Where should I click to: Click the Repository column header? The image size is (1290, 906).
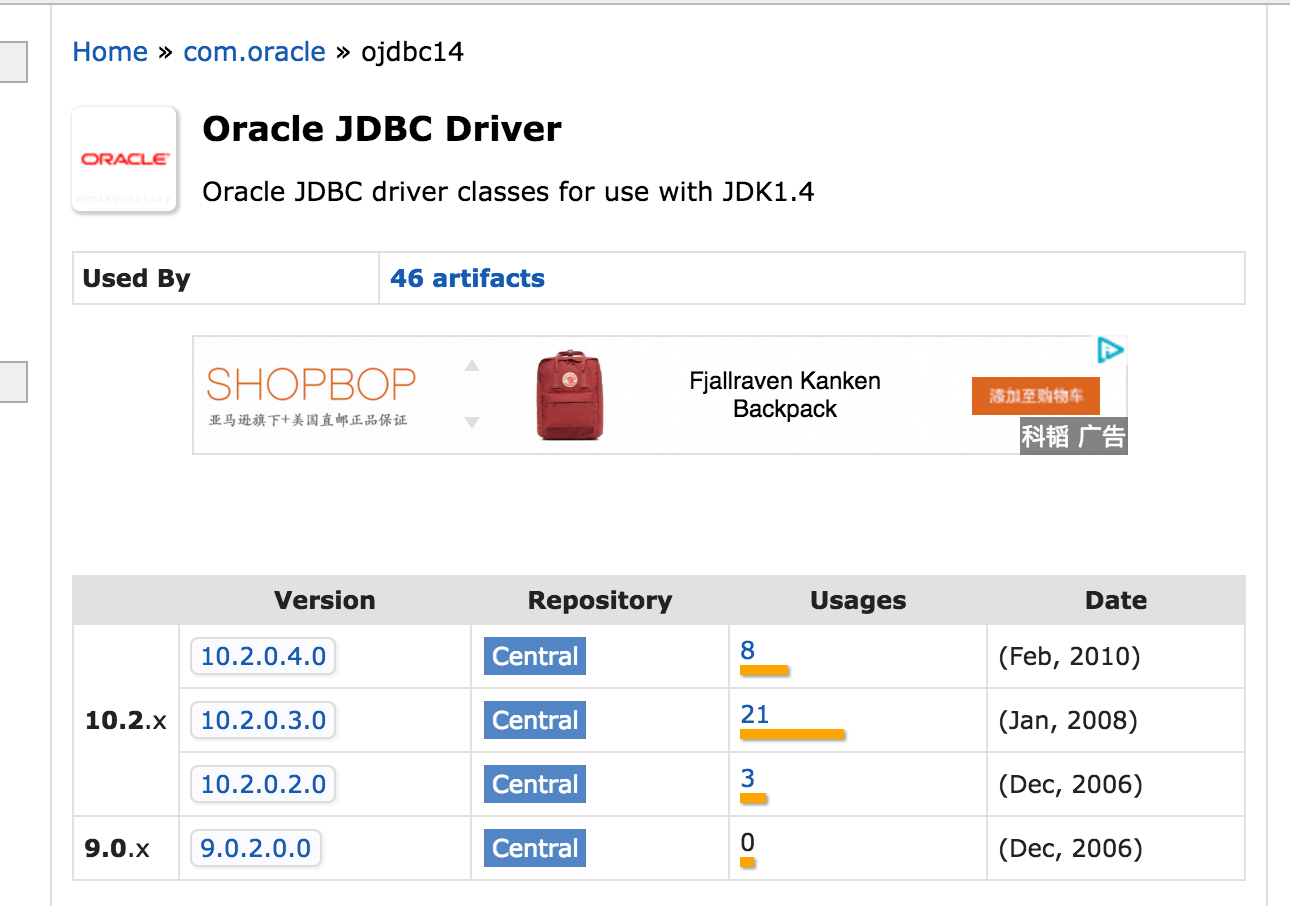click(600, 600)
